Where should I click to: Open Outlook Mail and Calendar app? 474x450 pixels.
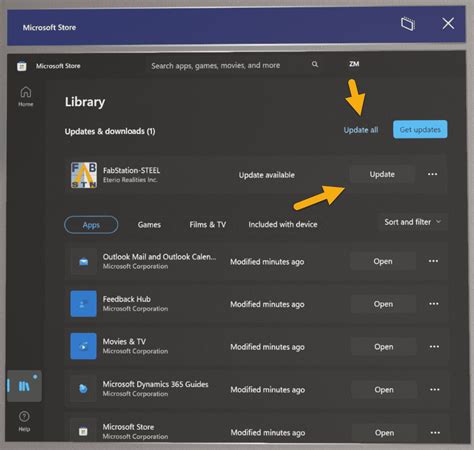(383, 261)
